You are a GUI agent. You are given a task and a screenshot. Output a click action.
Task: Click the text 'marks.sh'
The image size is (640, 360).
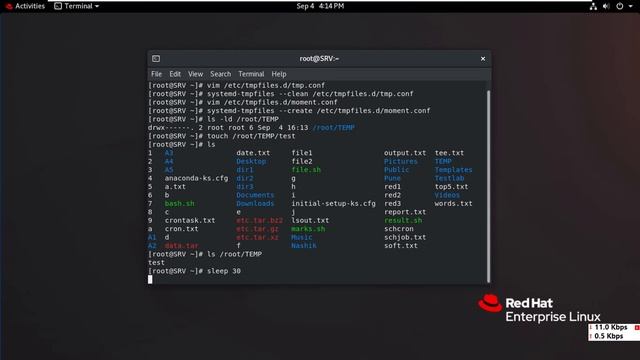click(x=308, y=229)
